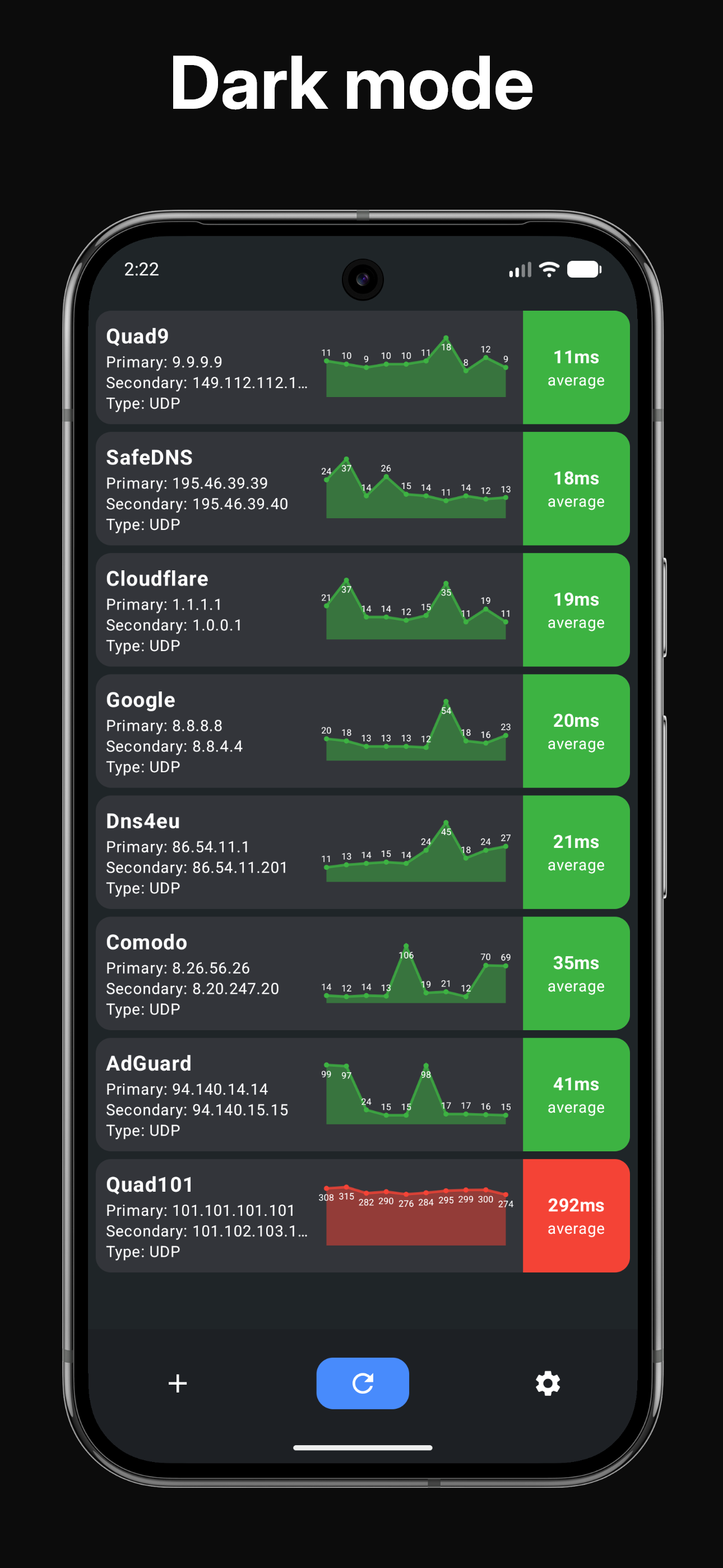Screen dimensions: 723x1568
Task: Tap the plus icon to add DNS
Action: (x=177, y=1383)
